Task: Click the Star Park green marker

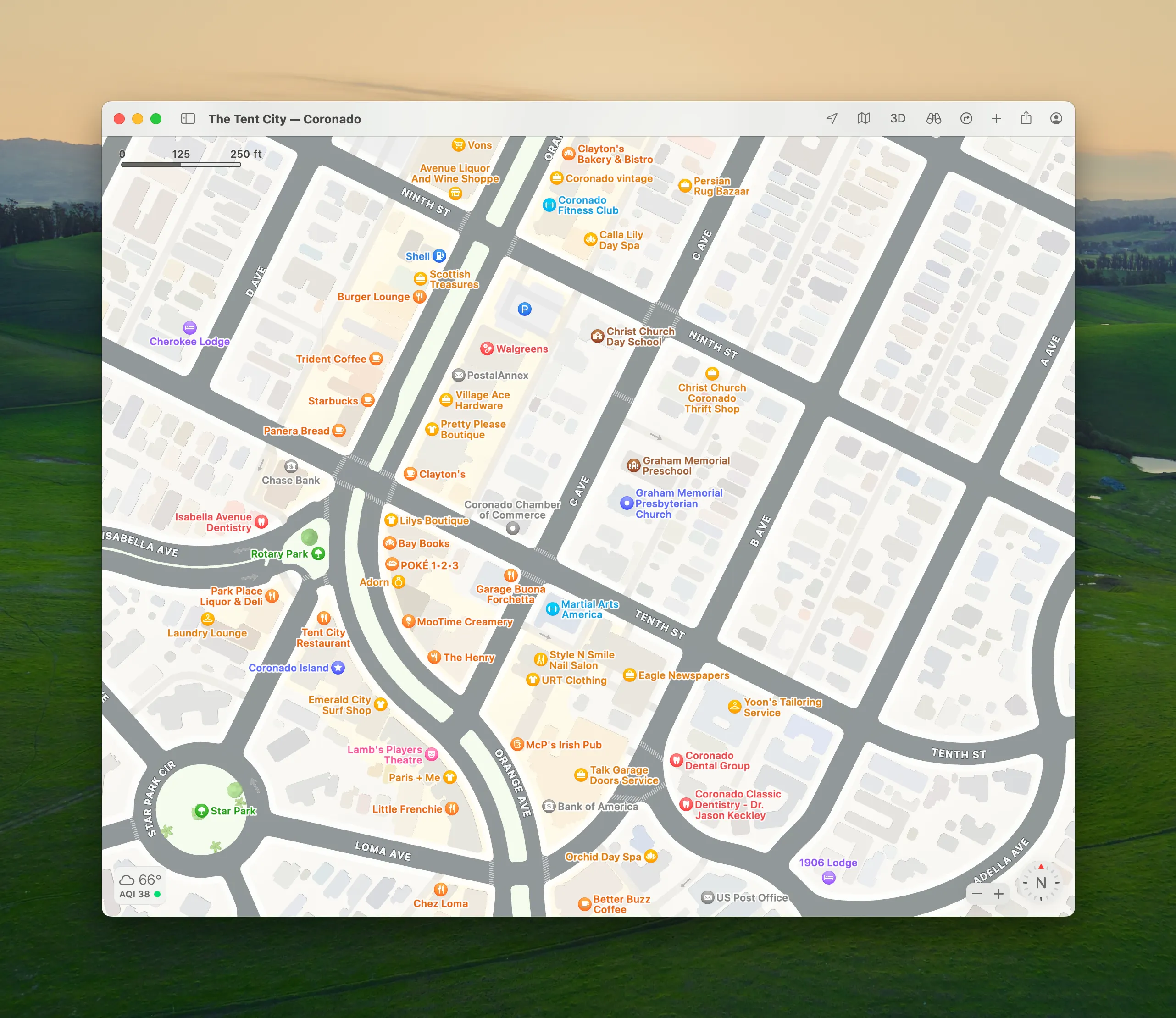Action: 202,811
